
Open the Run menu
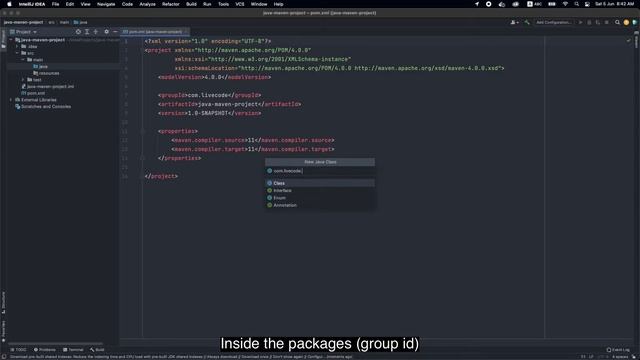point(207,4)
